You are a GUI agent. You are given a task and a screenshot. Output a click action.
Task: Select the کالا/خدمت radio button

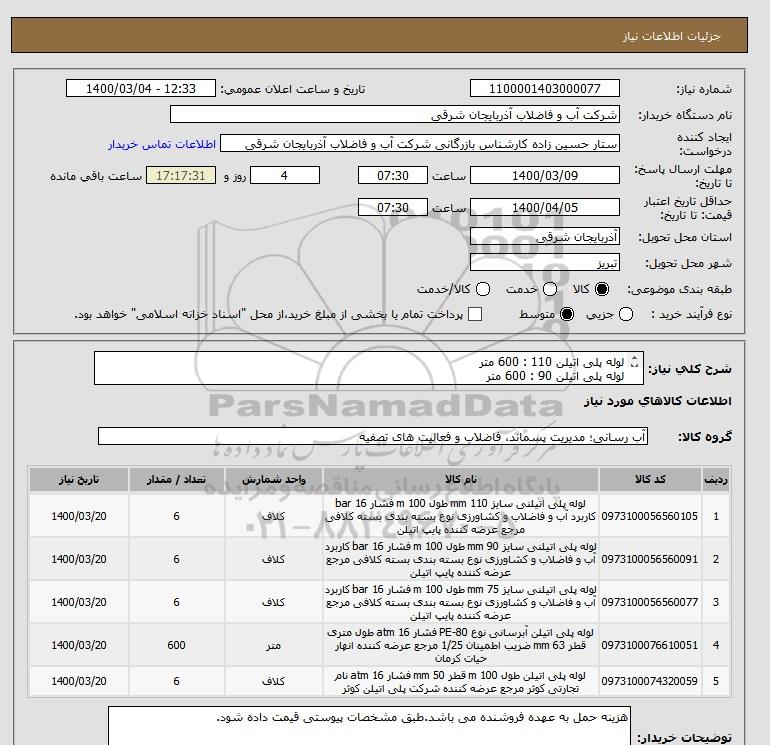click(483, 289)
